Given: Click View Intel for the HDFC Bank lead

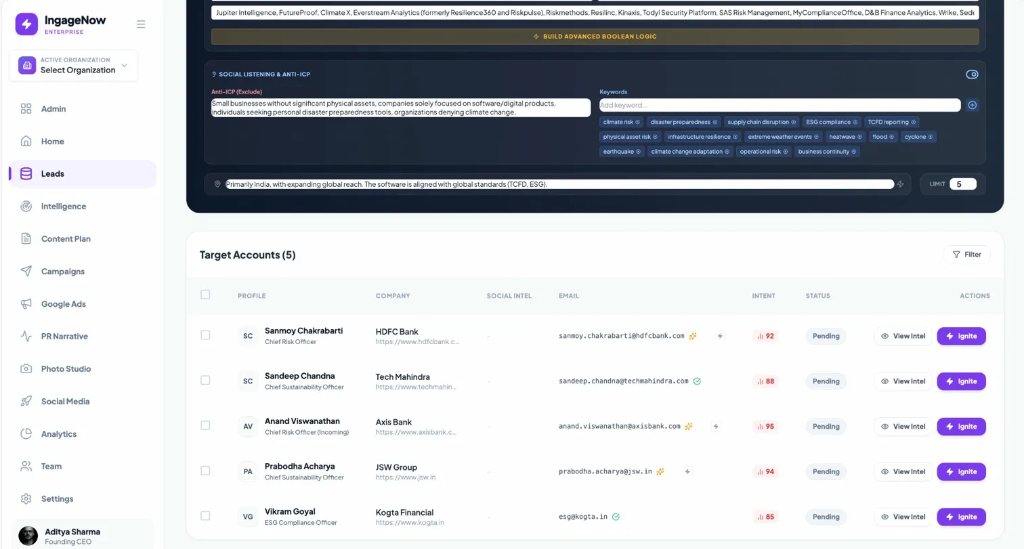Looking at the screenshot, I should (x=902, y=336).
